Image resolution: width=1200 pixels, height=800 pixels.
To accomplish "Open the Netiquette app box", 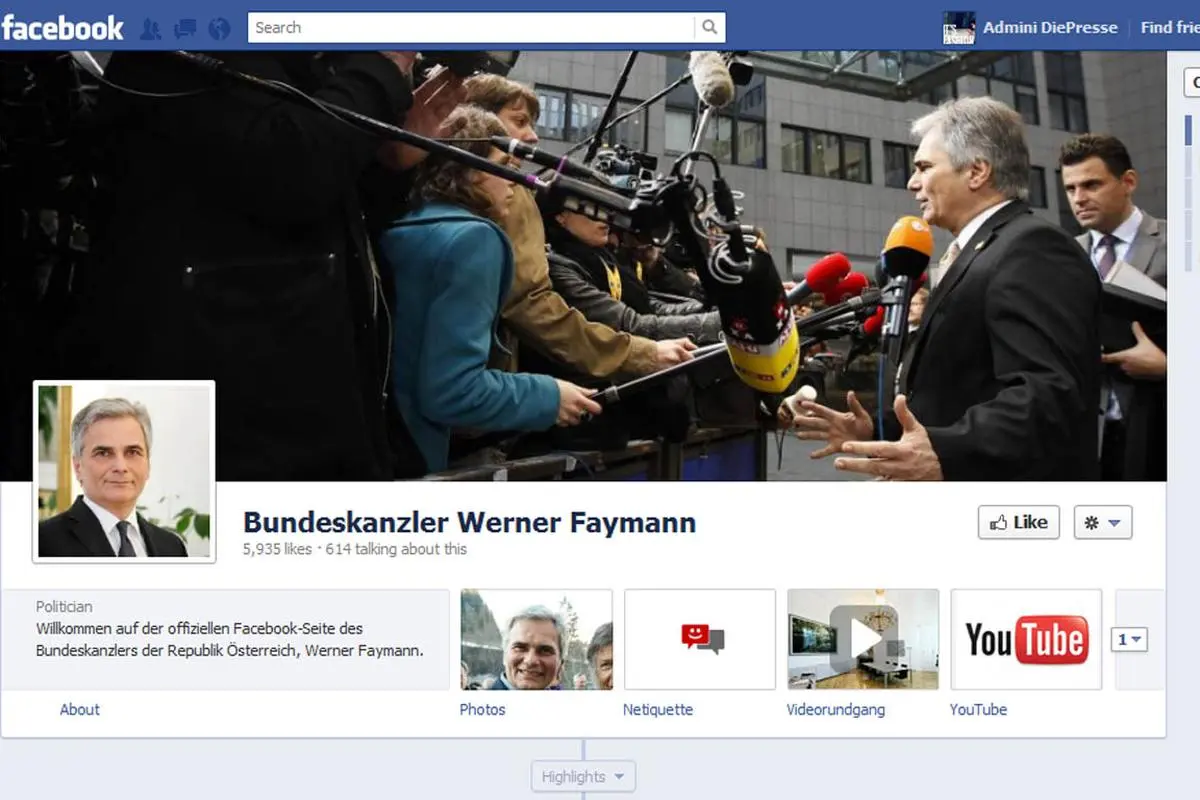I will [x=699, y=639].
